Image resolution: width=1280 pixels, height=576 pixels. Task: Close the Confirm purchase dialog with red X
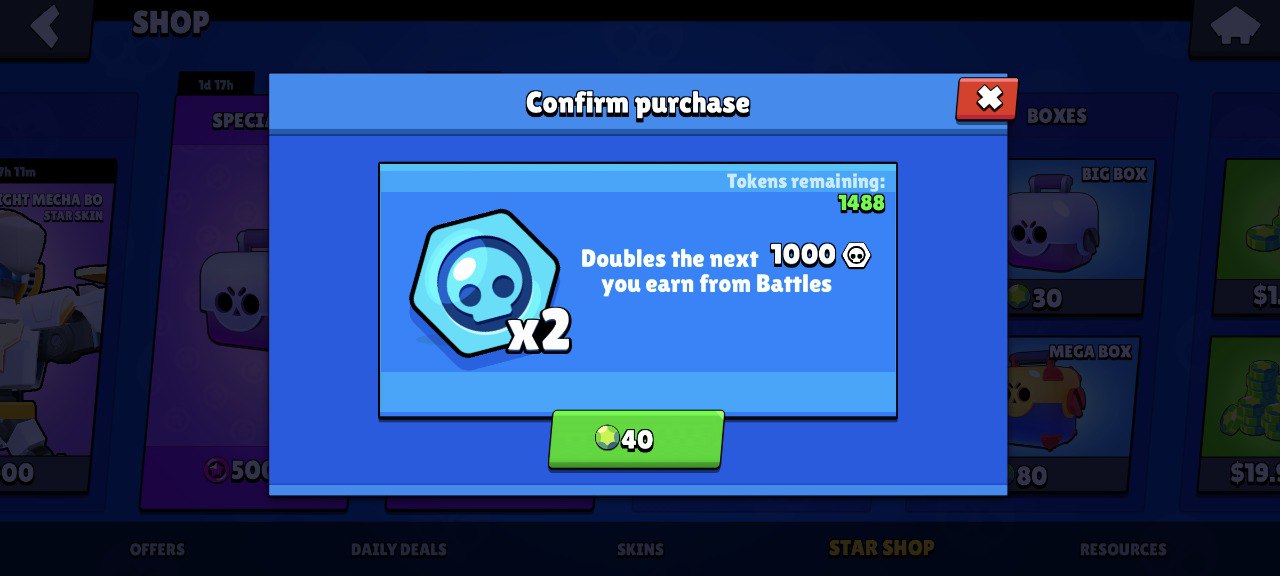click(987, 98)
